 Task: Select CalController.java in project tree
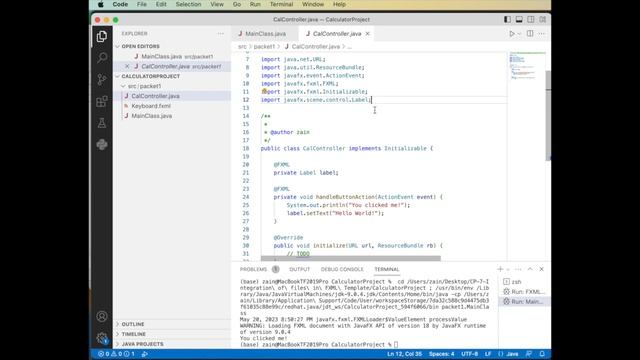(155, 96)
